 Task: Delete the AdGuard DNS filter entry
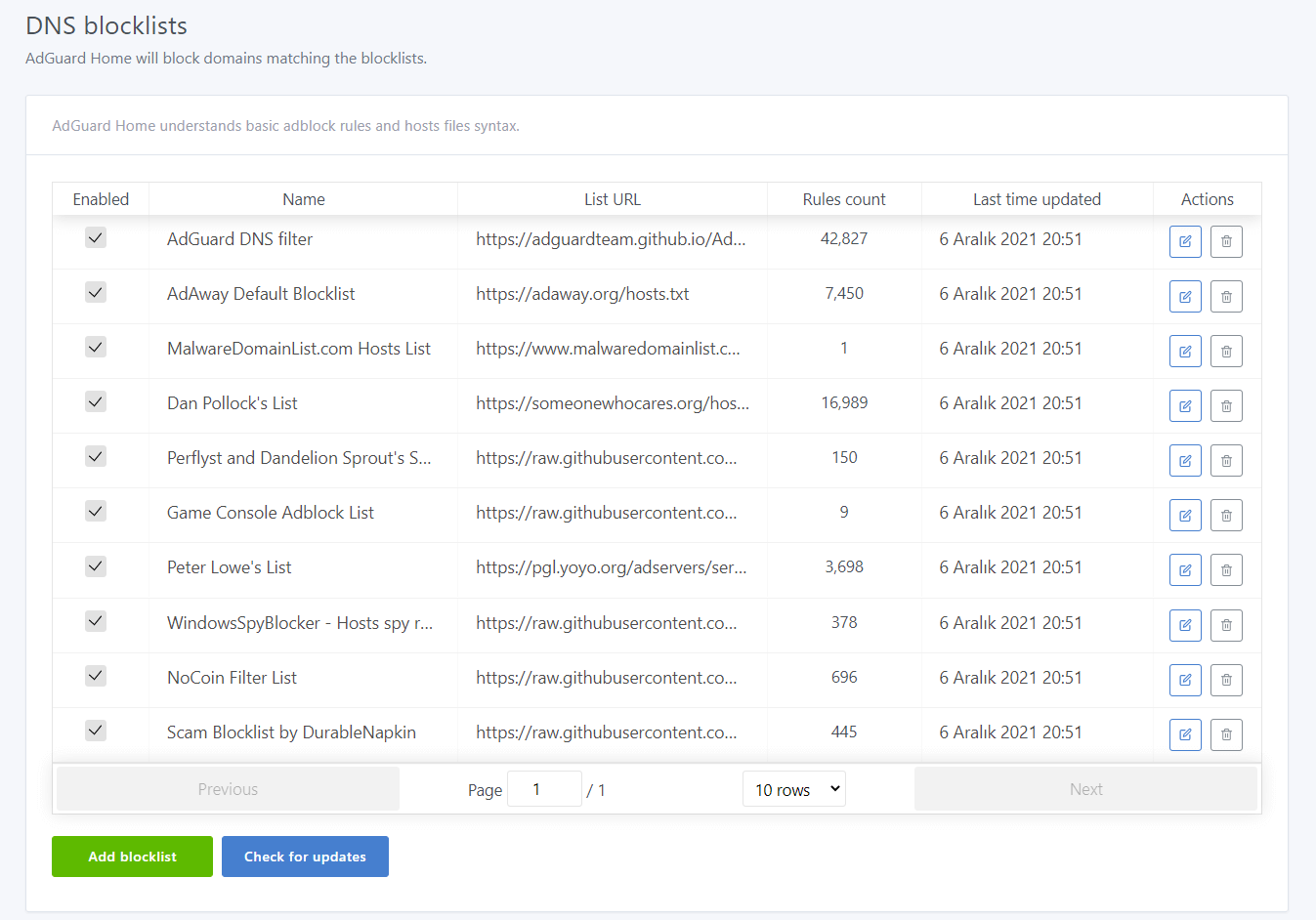tap(1226, 241)
